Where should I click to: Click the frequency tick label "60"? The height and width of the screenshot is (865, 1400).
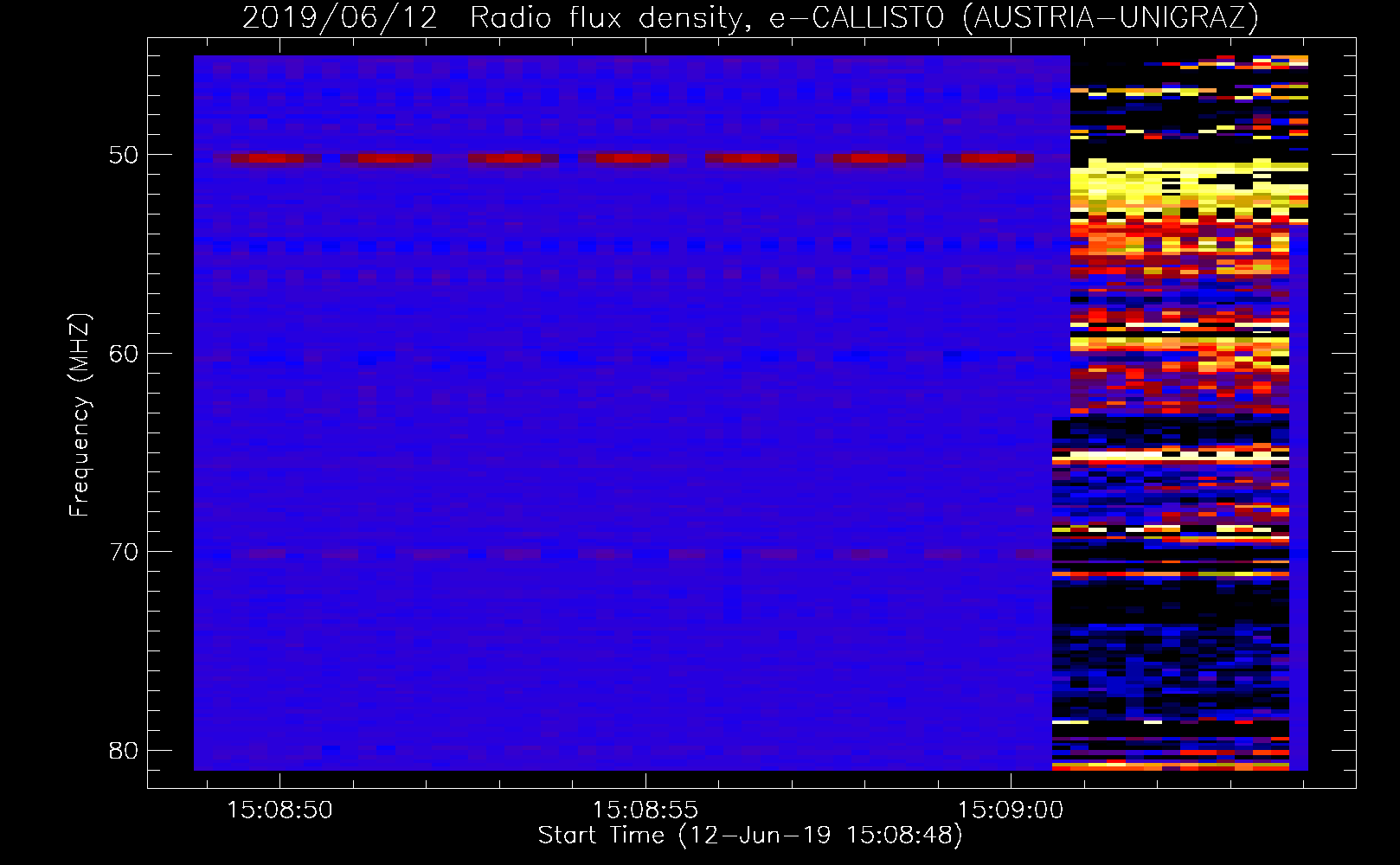(124, 354)
